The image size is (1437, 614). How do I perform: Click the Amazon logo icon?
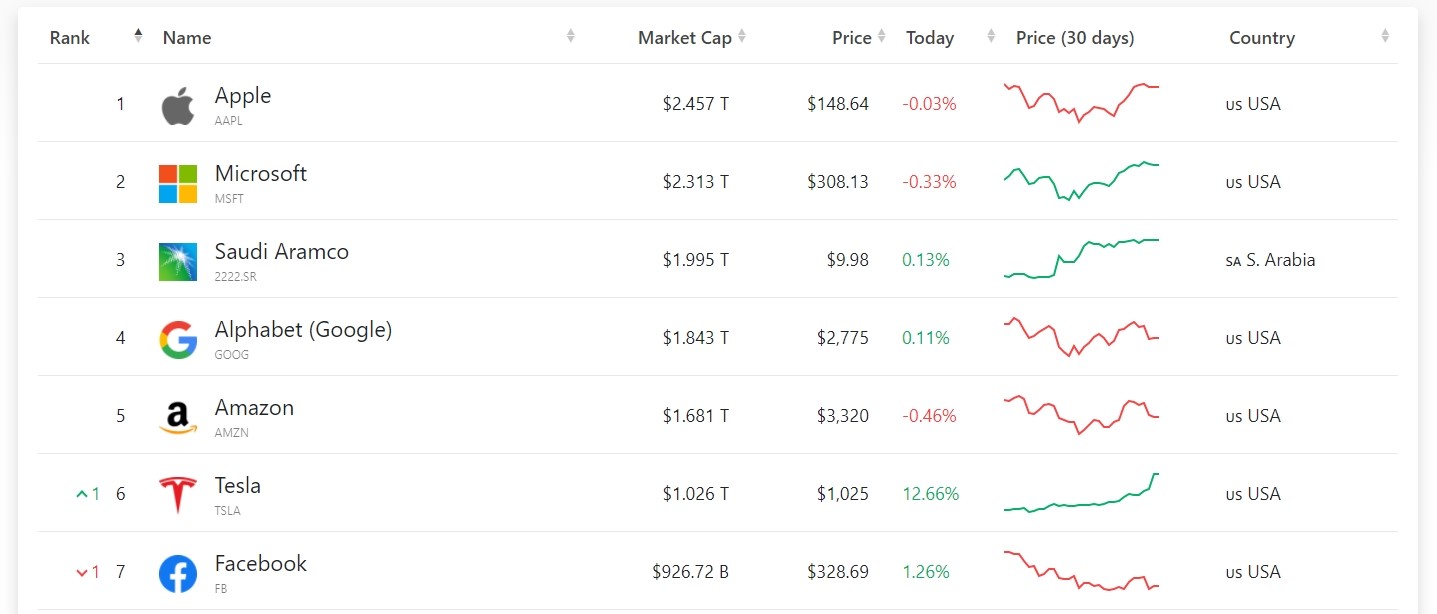click(x=178, y=418)
